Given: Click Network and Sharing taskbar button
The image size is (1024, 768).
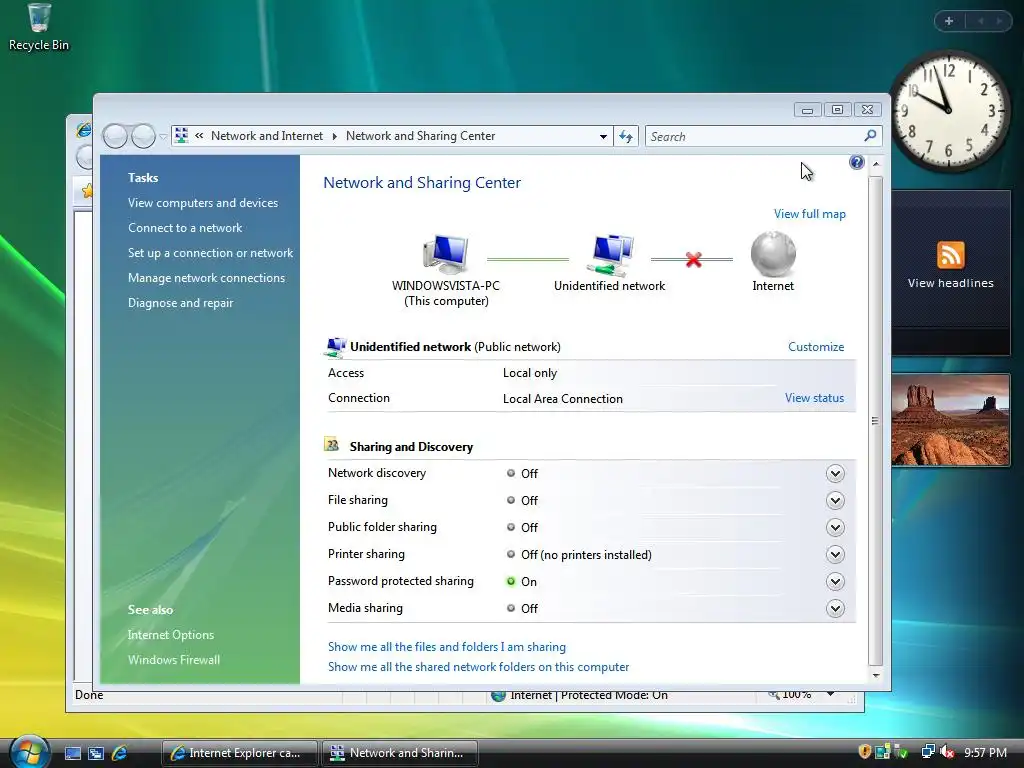Looking at the screenshot, I should tap(400, 753).
